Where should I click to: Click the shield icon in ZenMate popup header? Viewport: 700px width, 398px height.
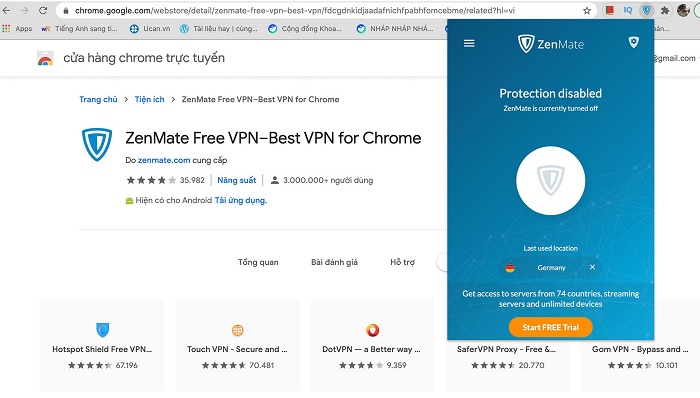click(x=633, y=42)
